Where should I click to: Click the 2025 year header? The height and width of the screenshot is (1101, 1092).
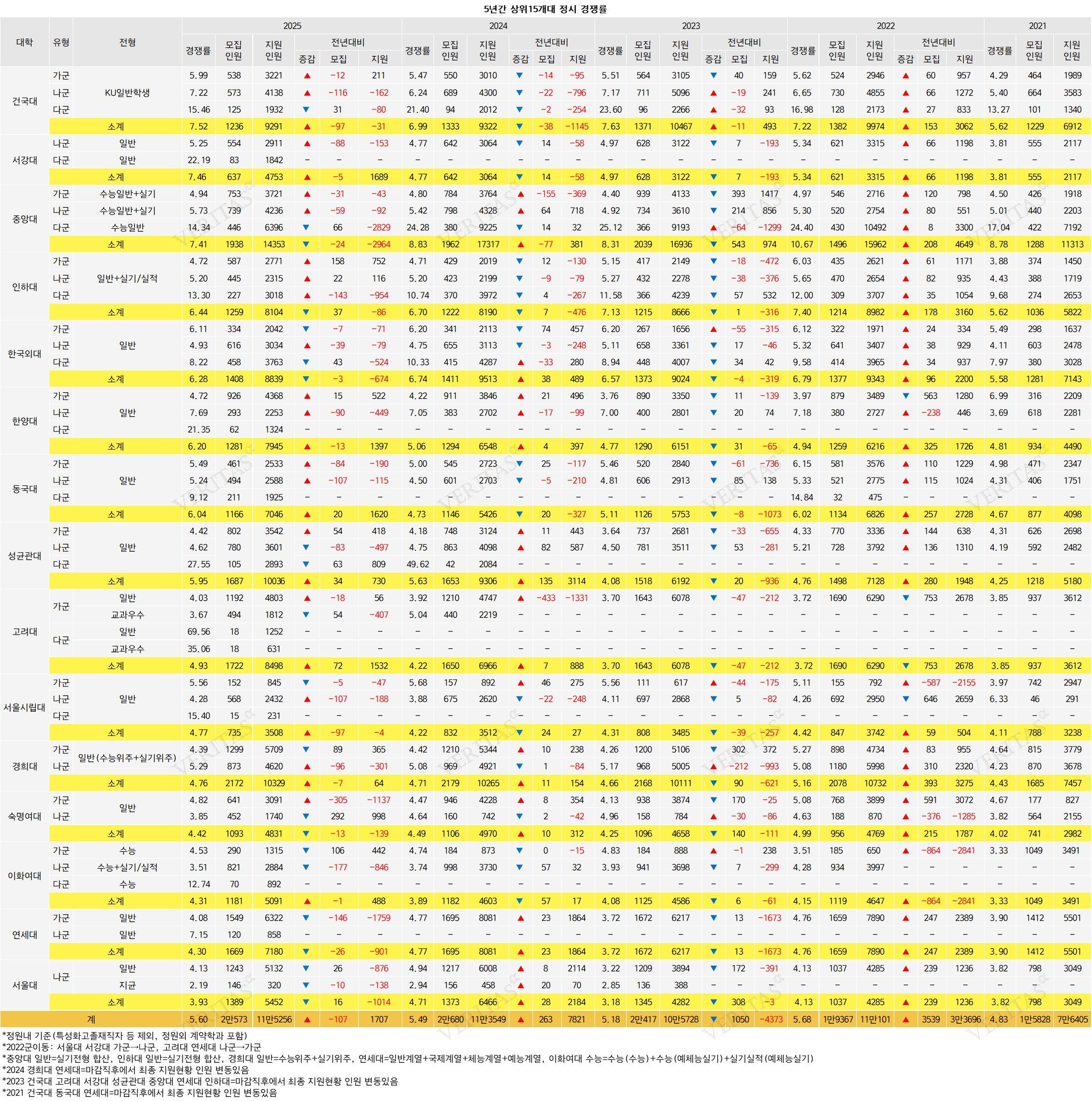click(292, 26)
